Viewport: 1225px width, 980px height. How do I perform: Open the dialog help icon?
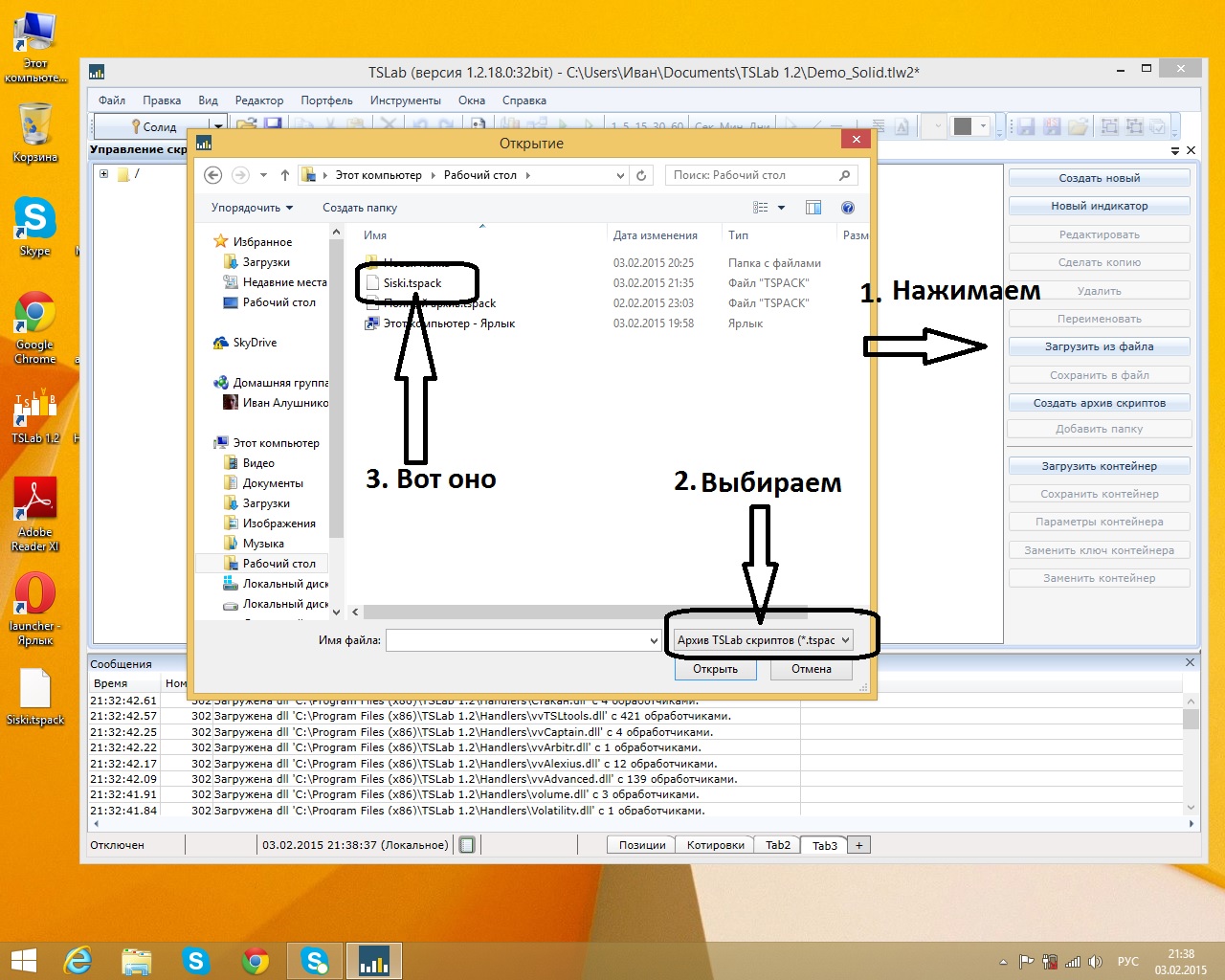point(847,208)
